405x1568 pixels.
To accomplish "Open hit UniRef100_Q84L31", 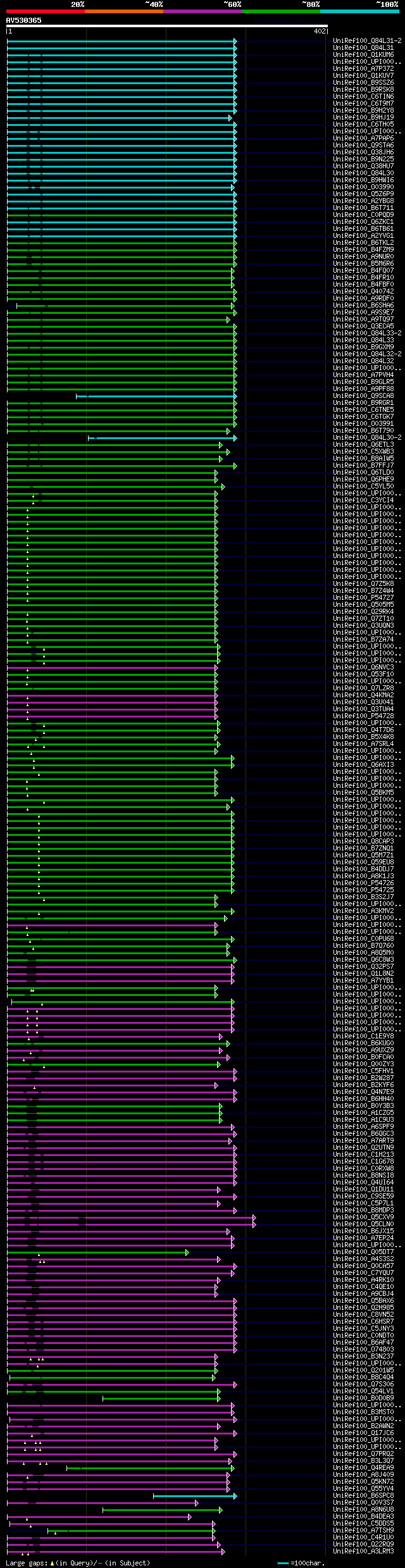I will click(x=363, y=47).
